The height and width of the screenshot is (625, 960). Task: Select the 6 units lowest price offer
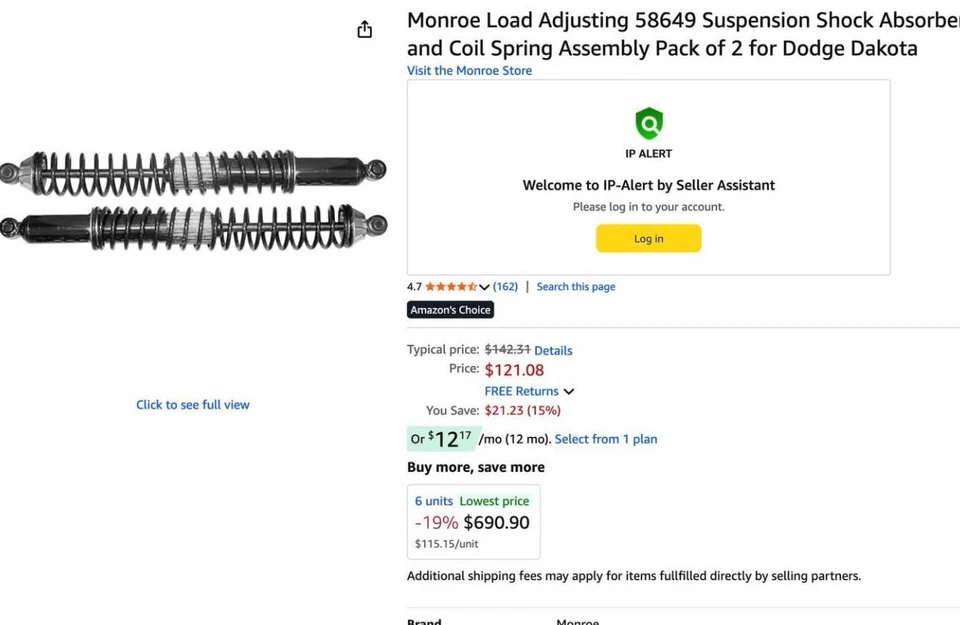[x=474, y=521]
